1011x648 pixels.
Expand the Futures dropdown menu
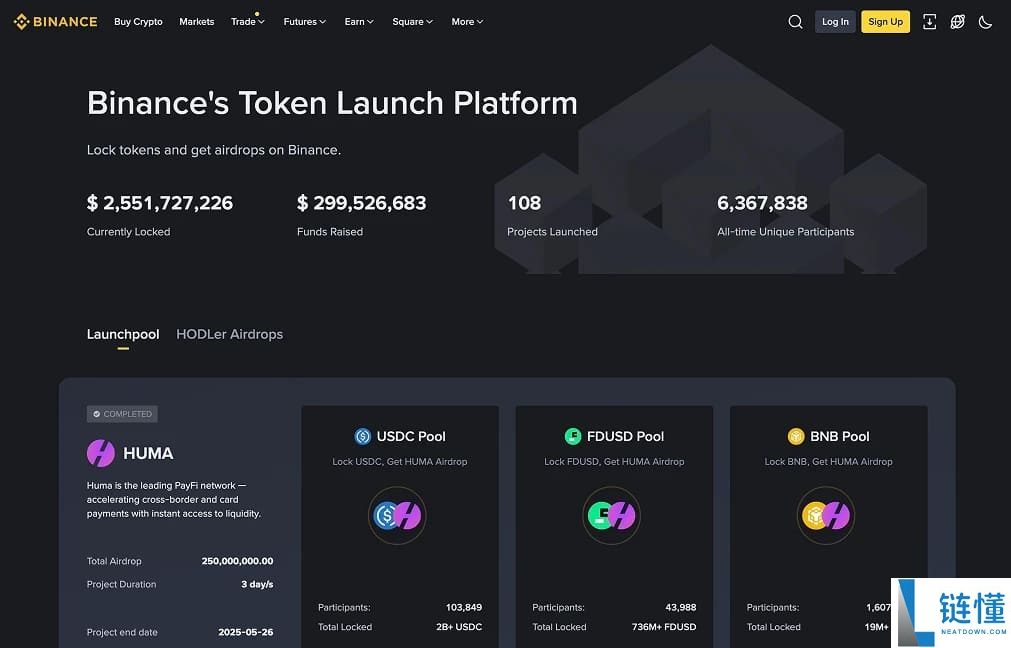pos(304,22)
